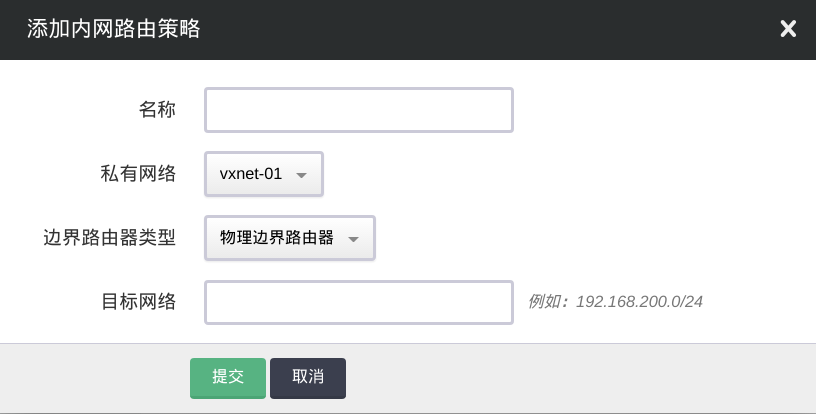
Task: Focus the 目标网络 input field
Action: click(358, 302)
